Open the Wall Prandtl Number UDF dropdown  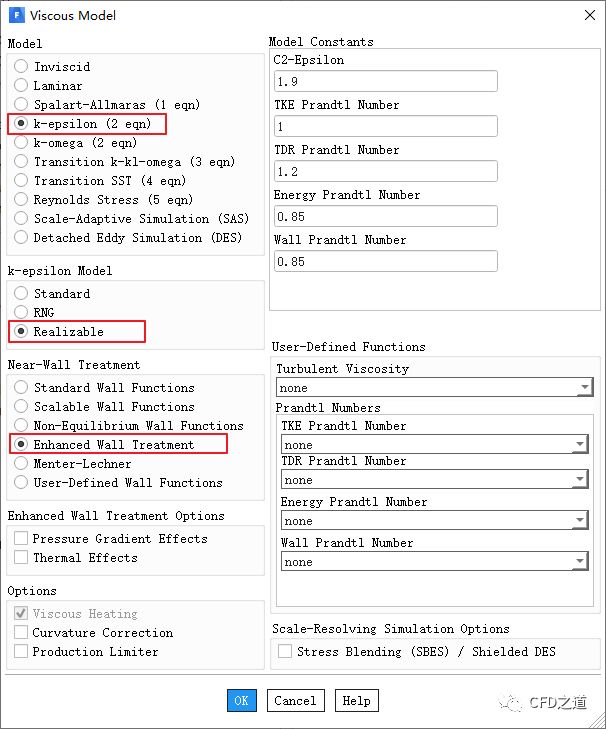[578, 562]
